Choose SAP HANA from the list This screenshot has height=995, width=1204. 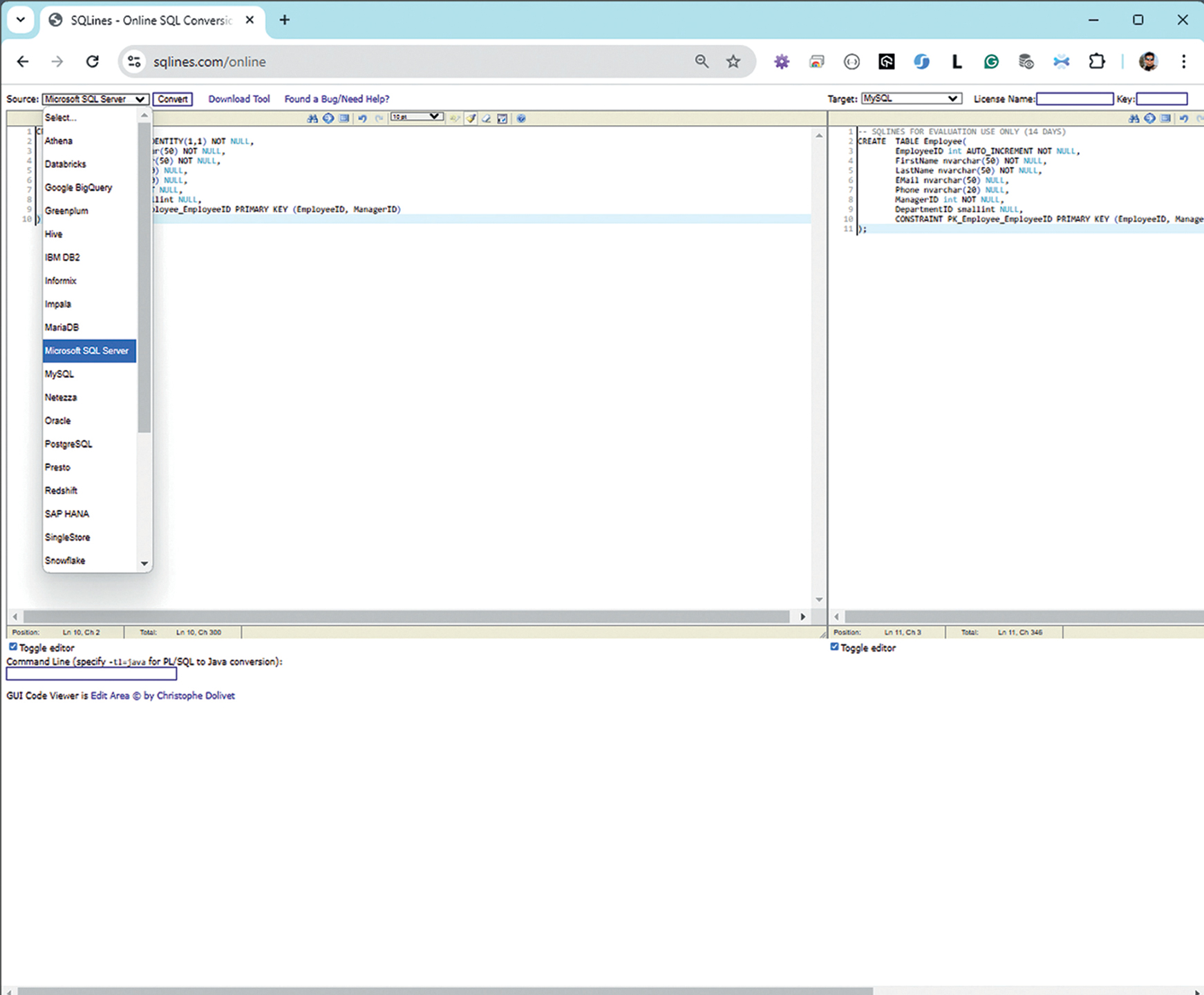[x=89, y=514]
